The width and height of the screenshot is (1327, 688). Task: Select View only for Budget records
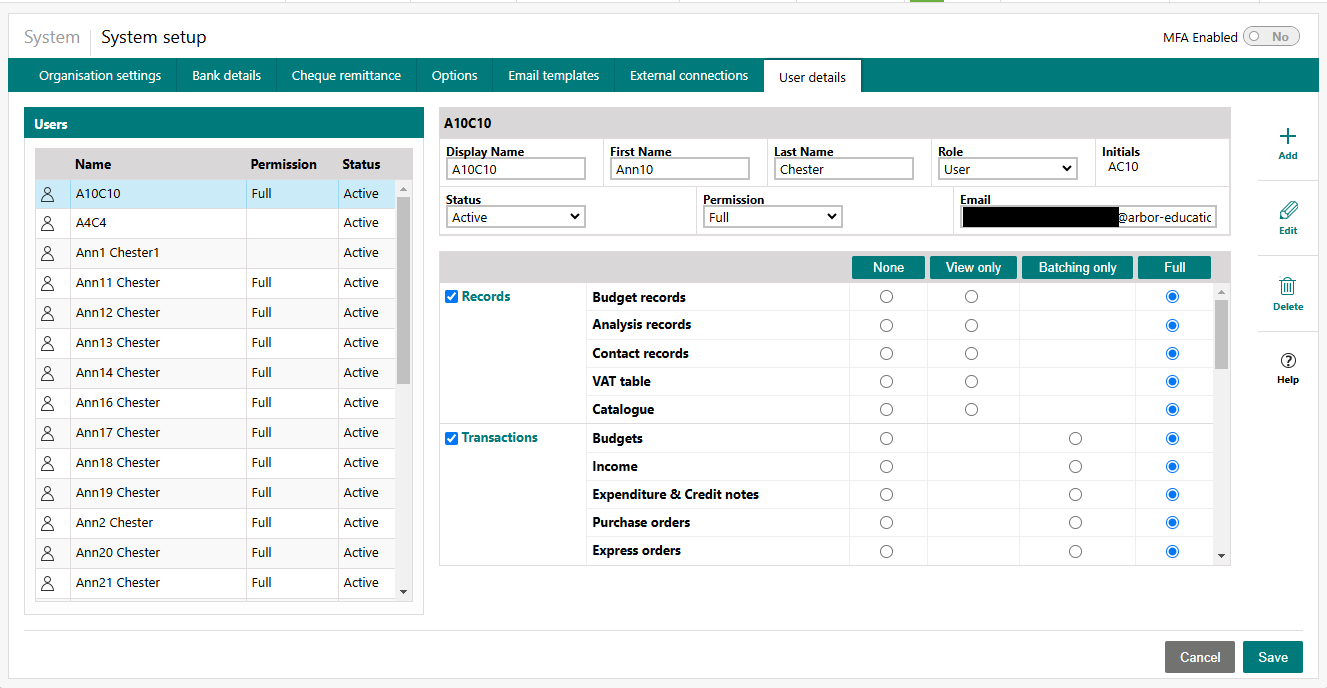[971, 297]
